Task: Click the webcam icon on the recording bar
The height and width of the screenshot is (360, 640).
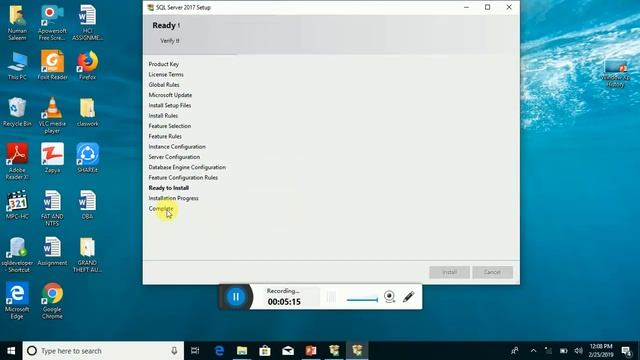Action: pos(389,297)
